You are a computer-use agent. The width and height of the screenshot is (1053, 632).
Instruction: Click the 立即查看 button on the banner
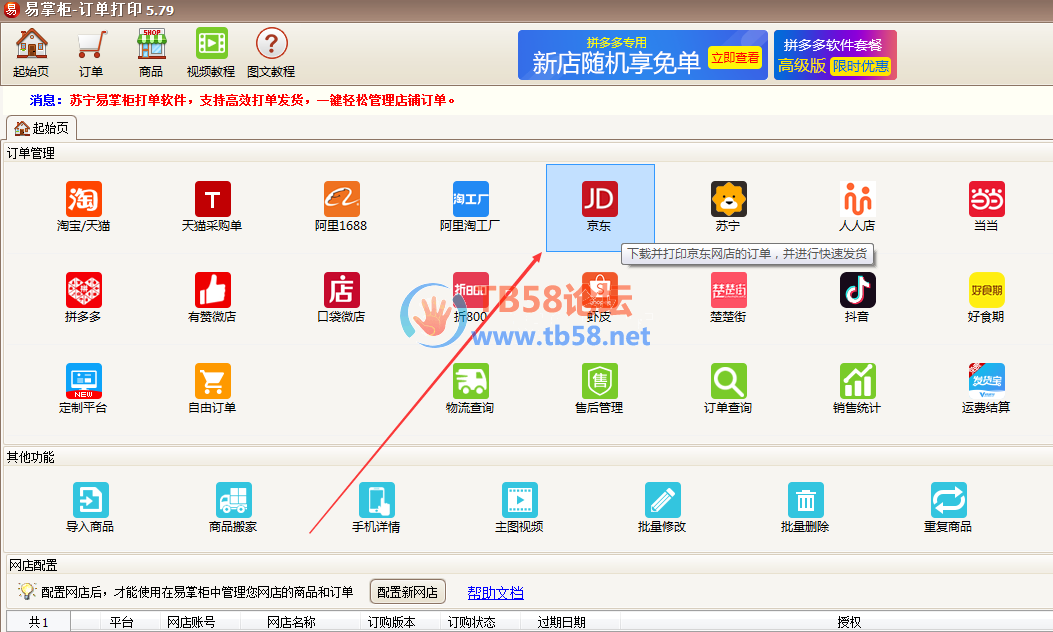[x=735, y=58]
